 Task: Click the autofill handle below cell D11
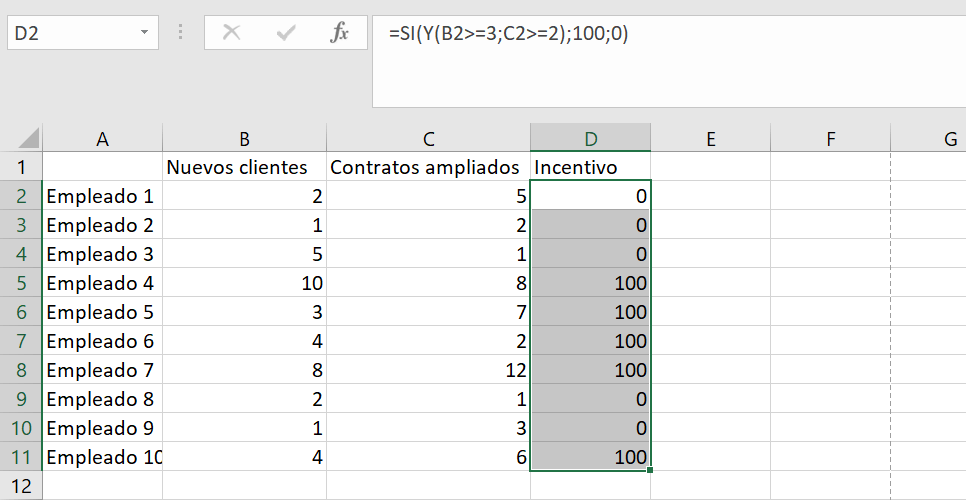pyautogui.click(x=650, y=470)
